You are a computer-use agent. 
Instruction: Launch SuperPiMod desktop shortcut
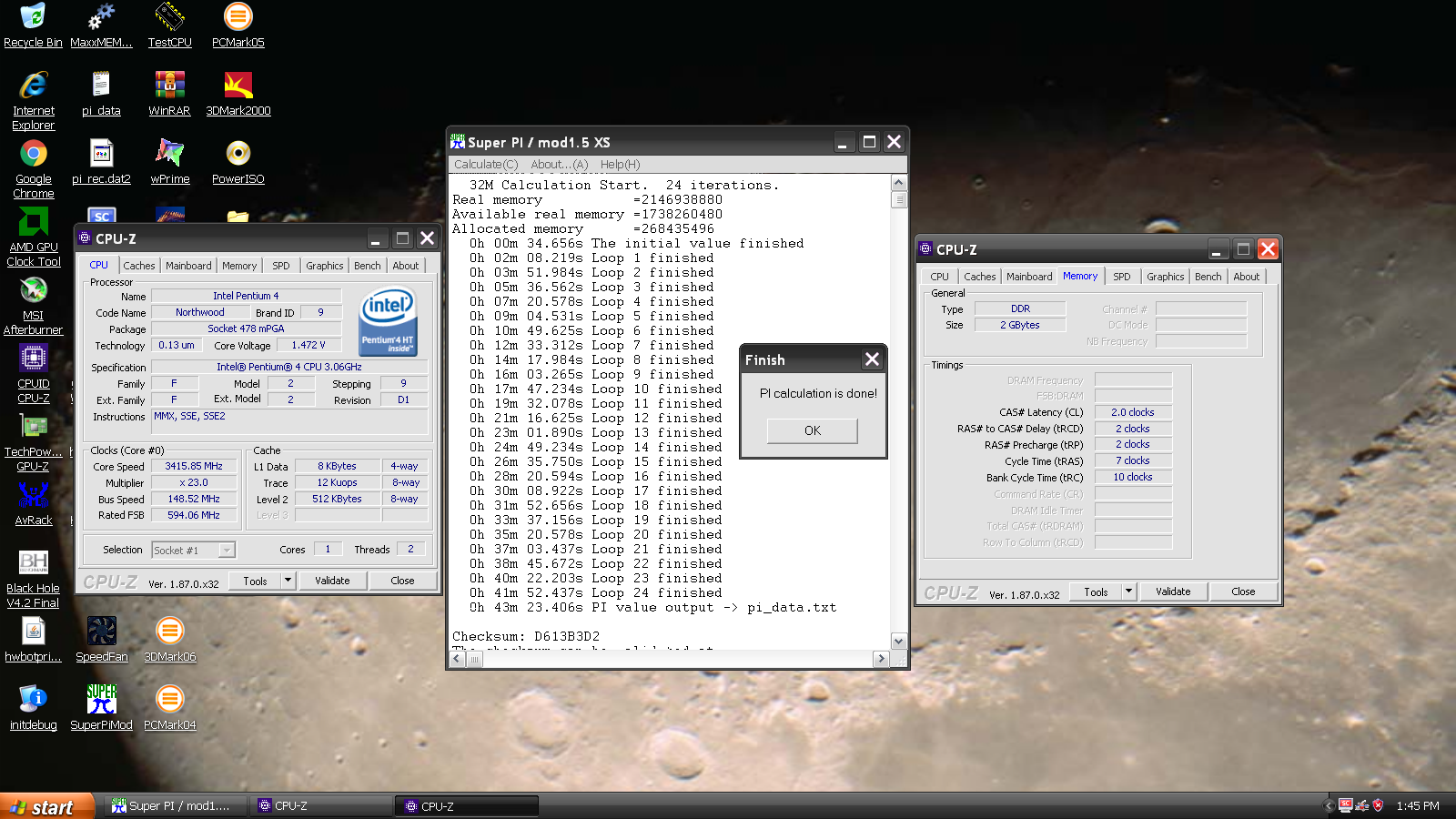[x=101, y=709]
